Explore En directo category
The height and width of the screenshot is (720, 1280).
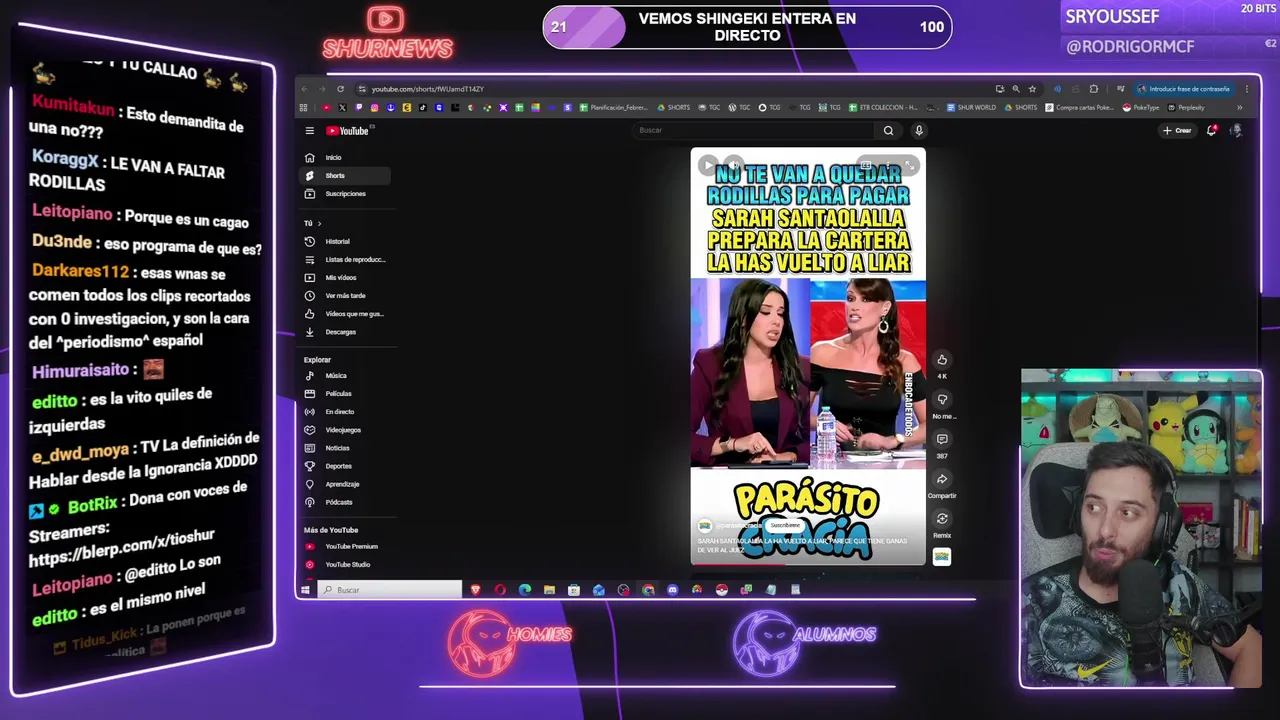pos(346,411)
